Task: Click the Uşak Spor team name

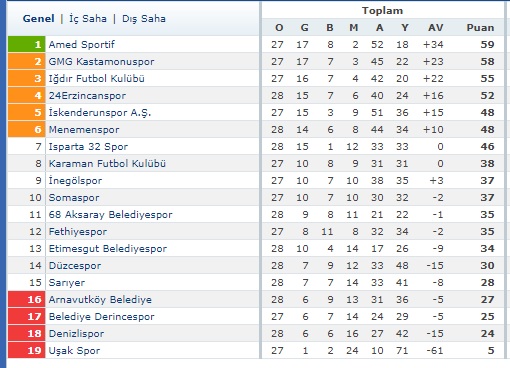Action: point(74,350)
